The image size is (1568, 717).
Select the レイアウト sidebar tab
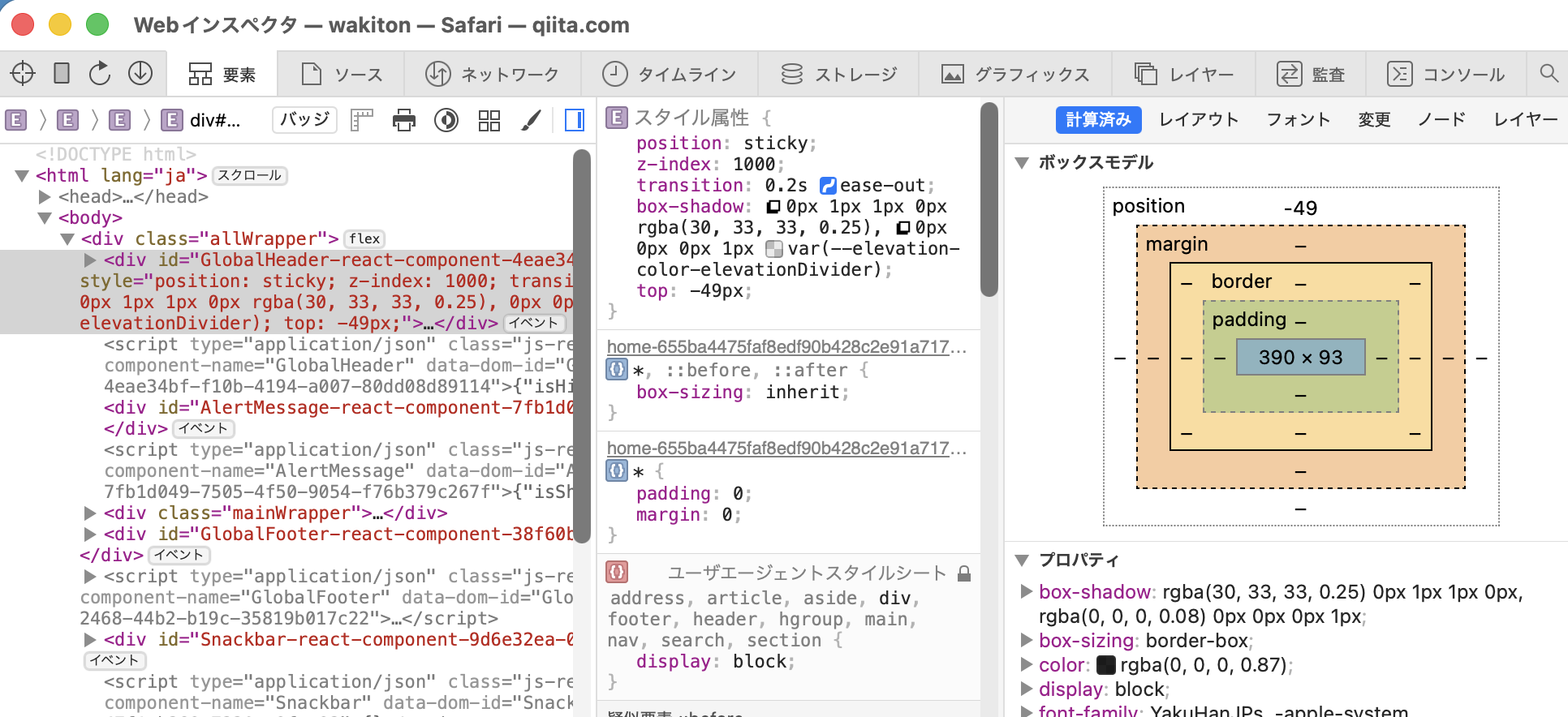[1199, 120]
